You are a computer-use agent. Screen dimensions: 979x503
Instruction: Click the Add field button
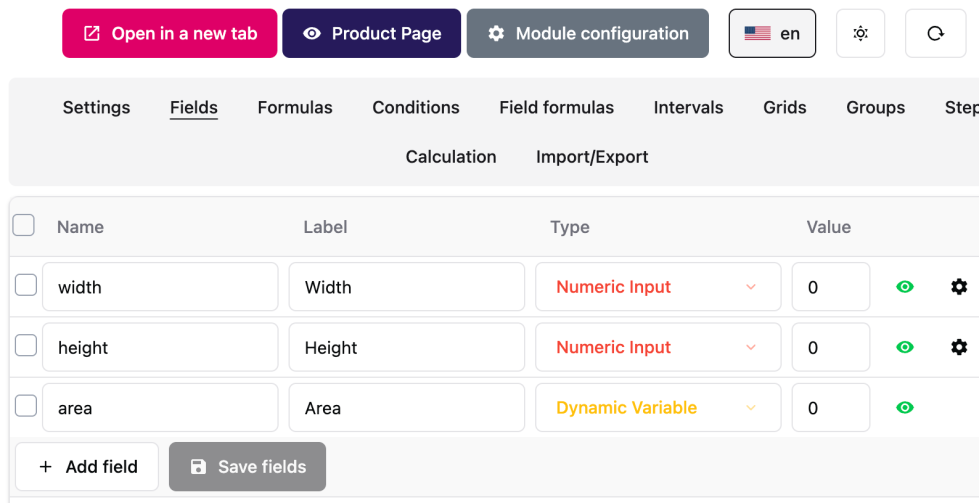pyautogui.click(x=87, y=466)
